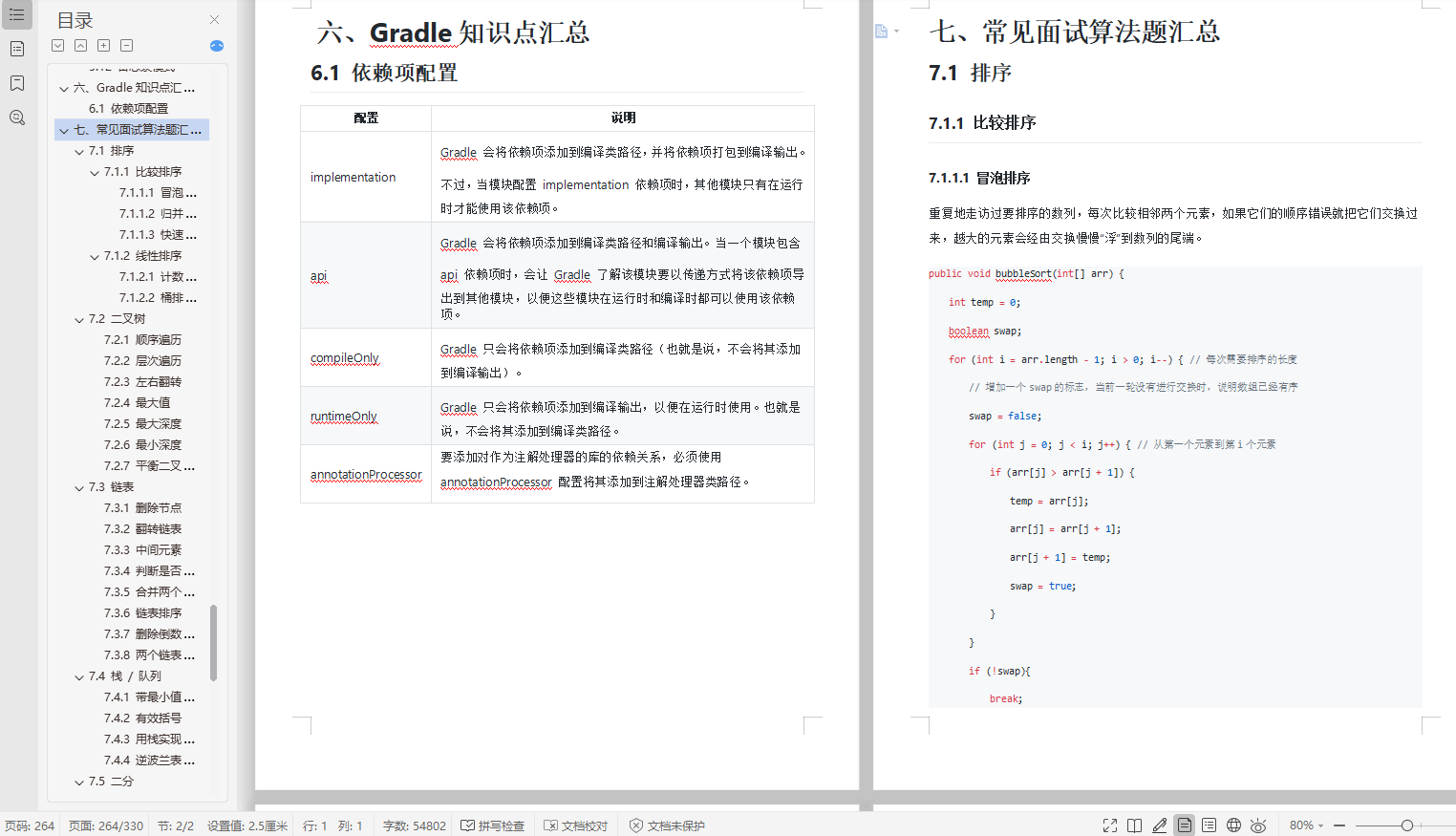Viewport: 1456px width, 836px height.
Task: Go to 7.3.6 链表排序 entry
Action: point(142,613)
